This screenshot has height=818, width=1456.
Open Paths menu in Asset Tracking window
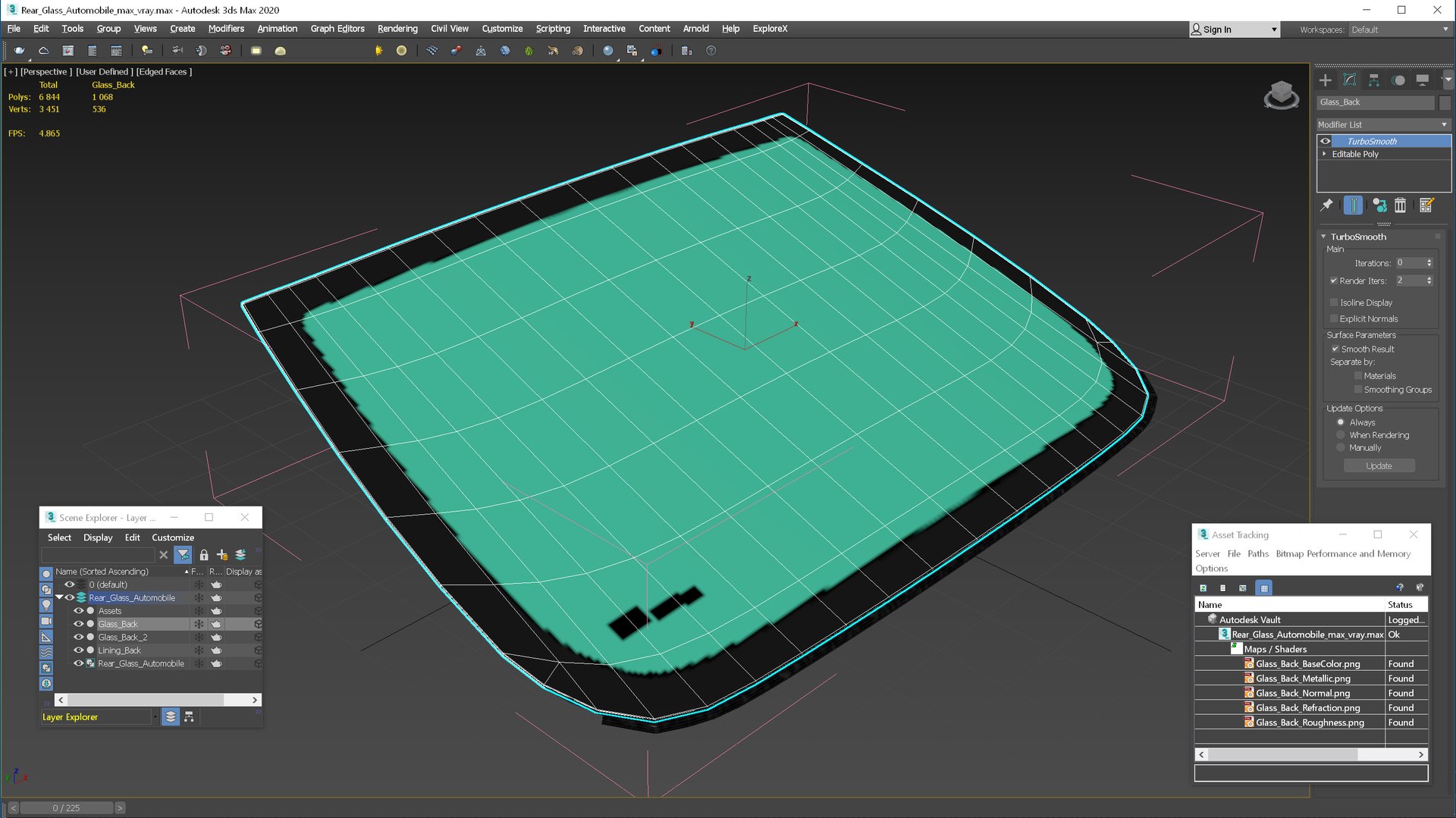1258,554
